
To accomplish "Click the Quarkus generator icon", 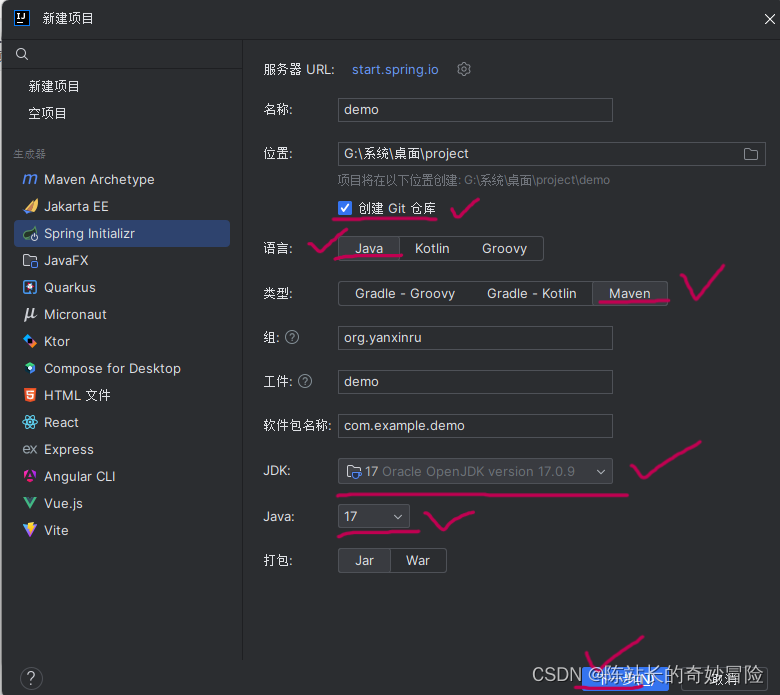I will (x=30, y=287).
